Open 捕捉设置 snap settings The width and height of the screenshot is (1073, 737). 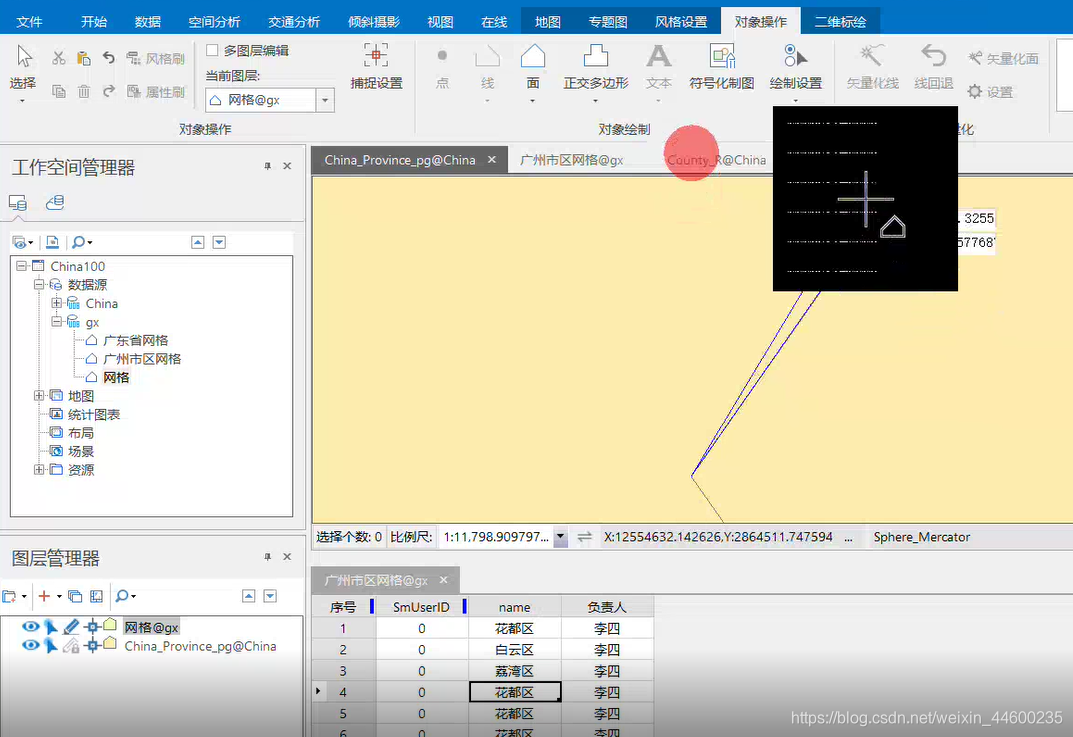pos(376,67)
